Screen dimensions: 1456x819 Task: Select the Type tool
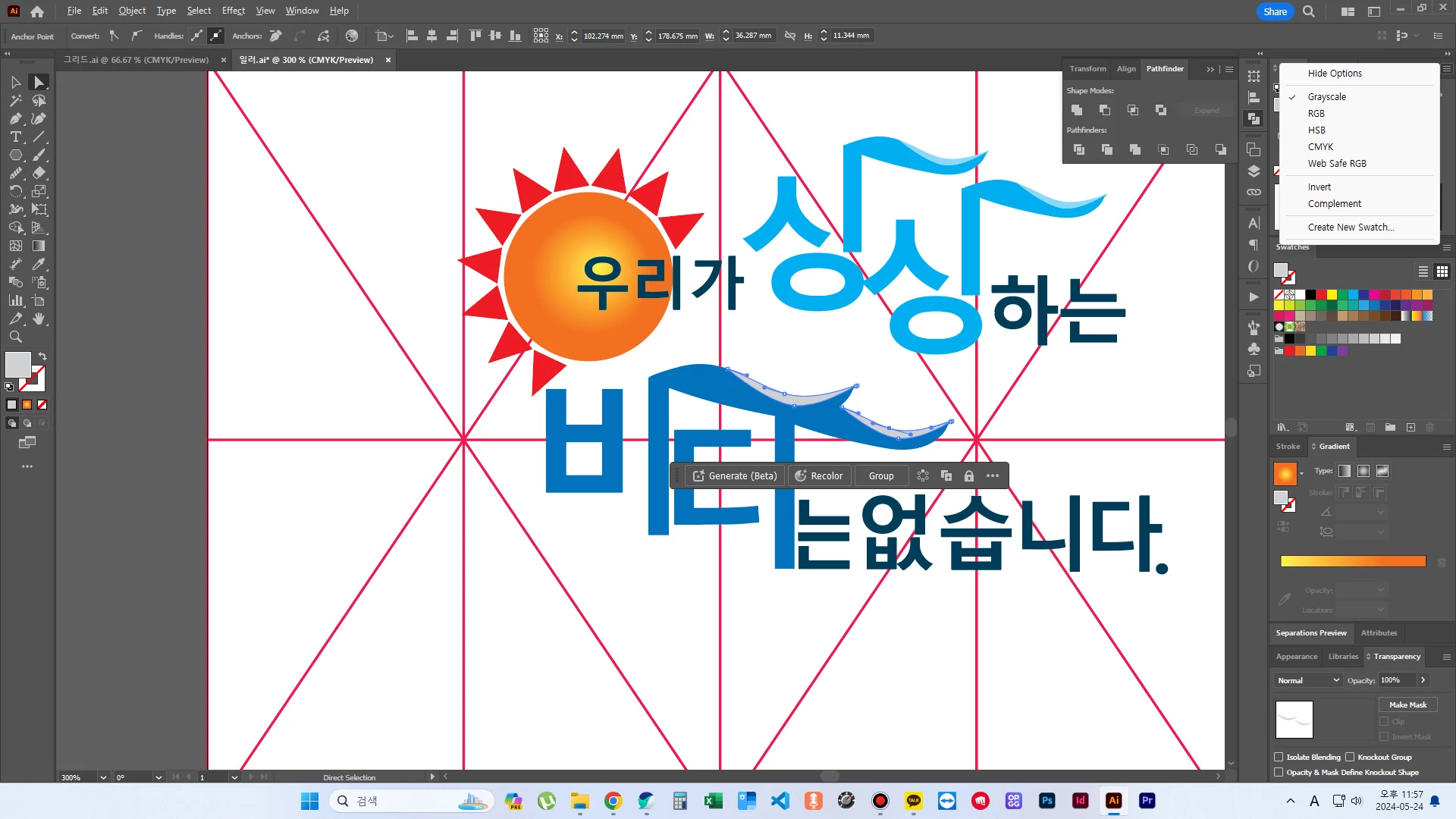pyautogui.click(x=15, y=137)
